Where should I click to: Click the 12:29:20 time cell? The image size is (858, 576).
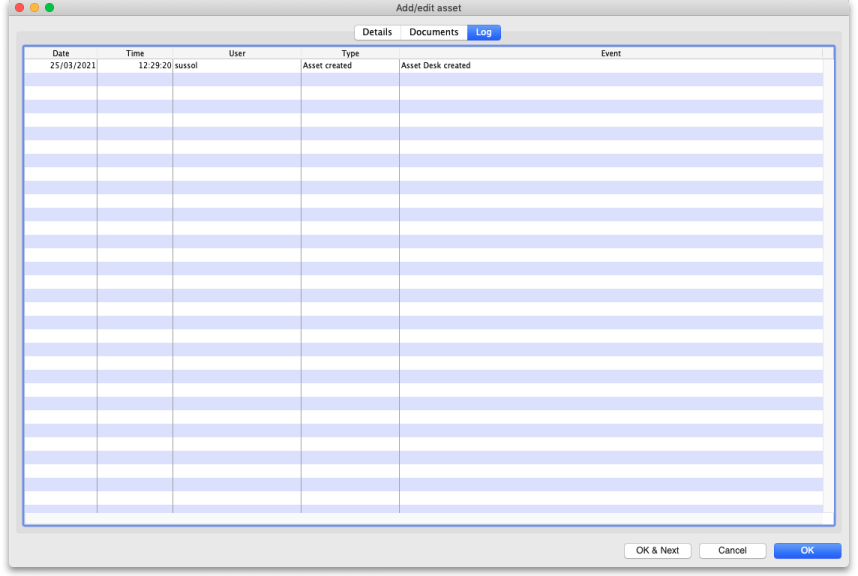(x=153, y=66)
